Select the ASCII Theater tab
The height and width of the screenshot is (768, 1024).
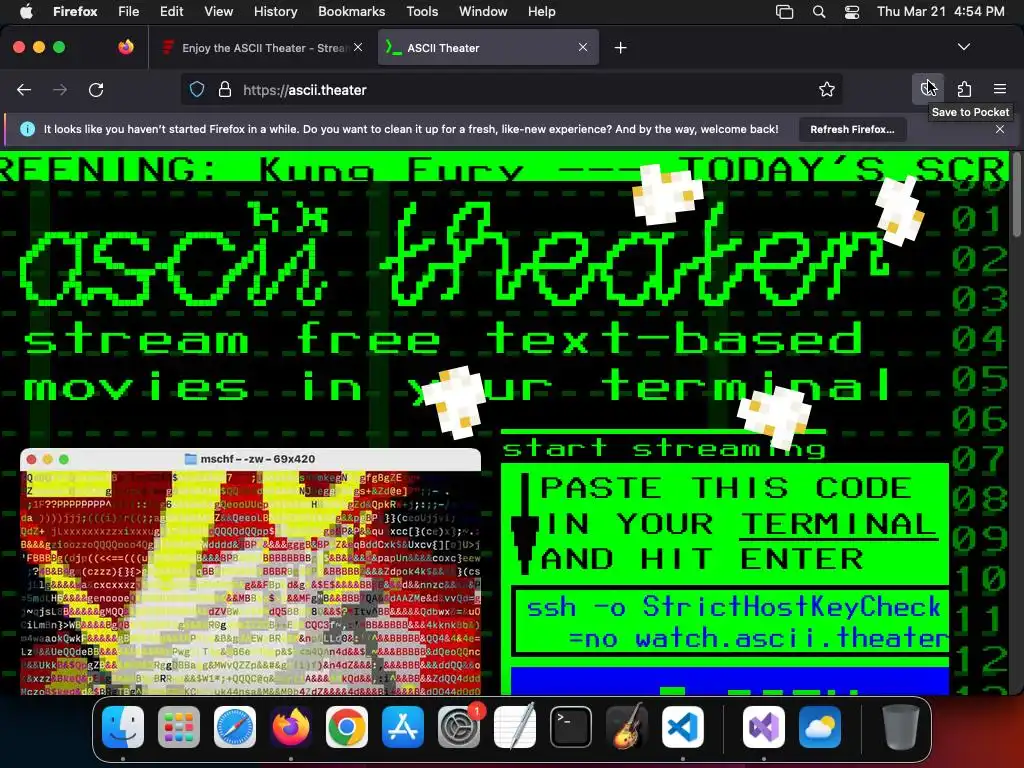tap(488, 48)
